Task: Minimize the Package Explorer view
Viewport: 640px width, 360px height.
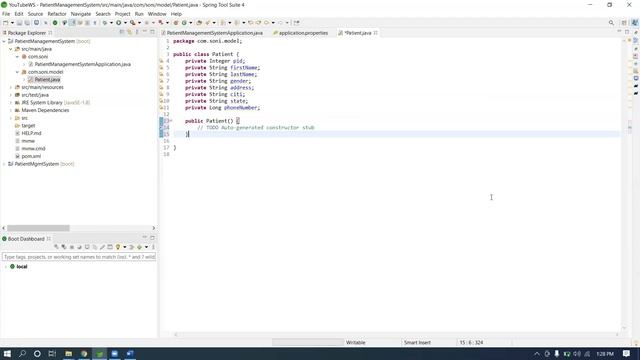Action: [x=145, y=32]
